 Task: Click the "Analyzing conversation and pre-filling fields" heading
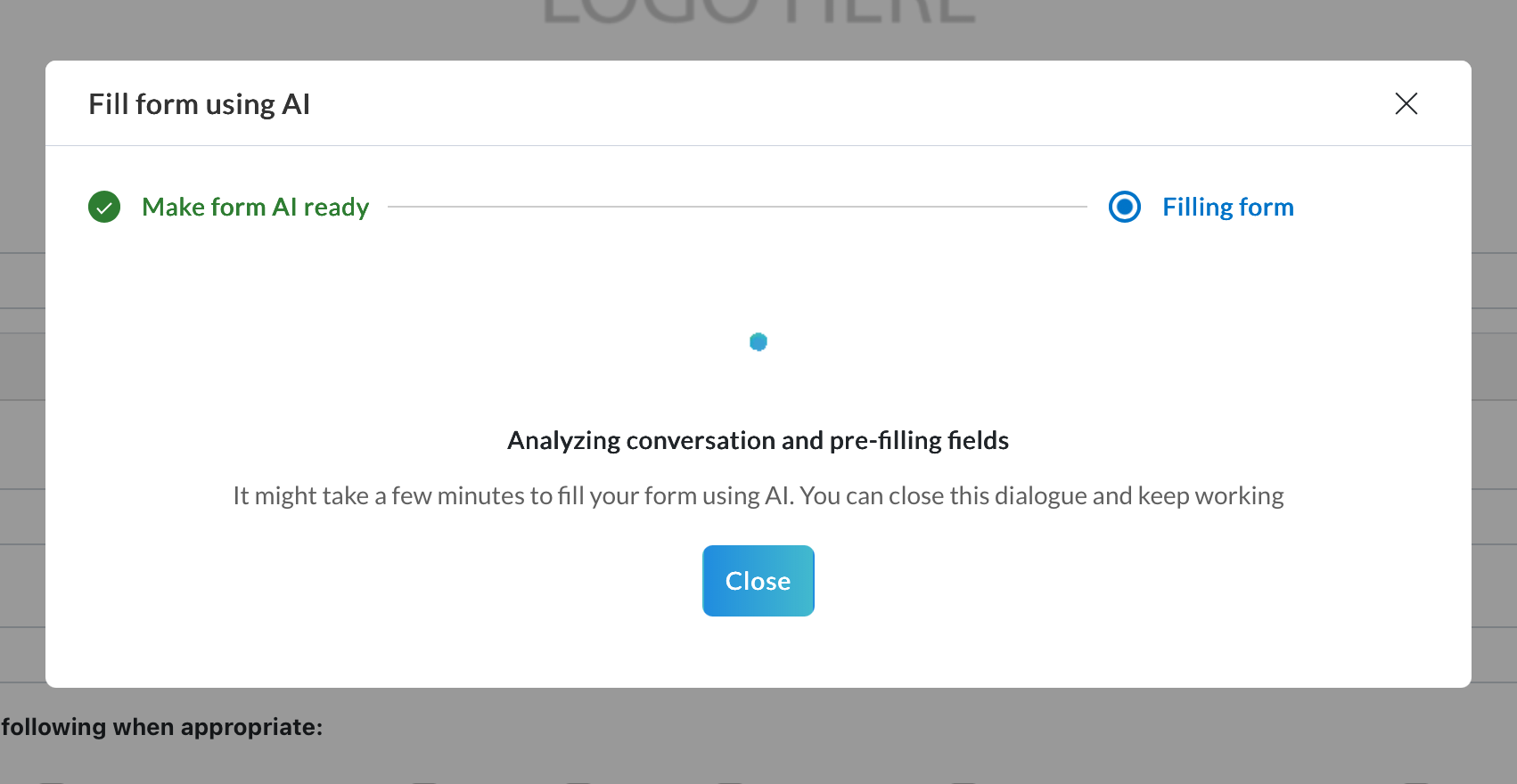(x=758, y=440)
